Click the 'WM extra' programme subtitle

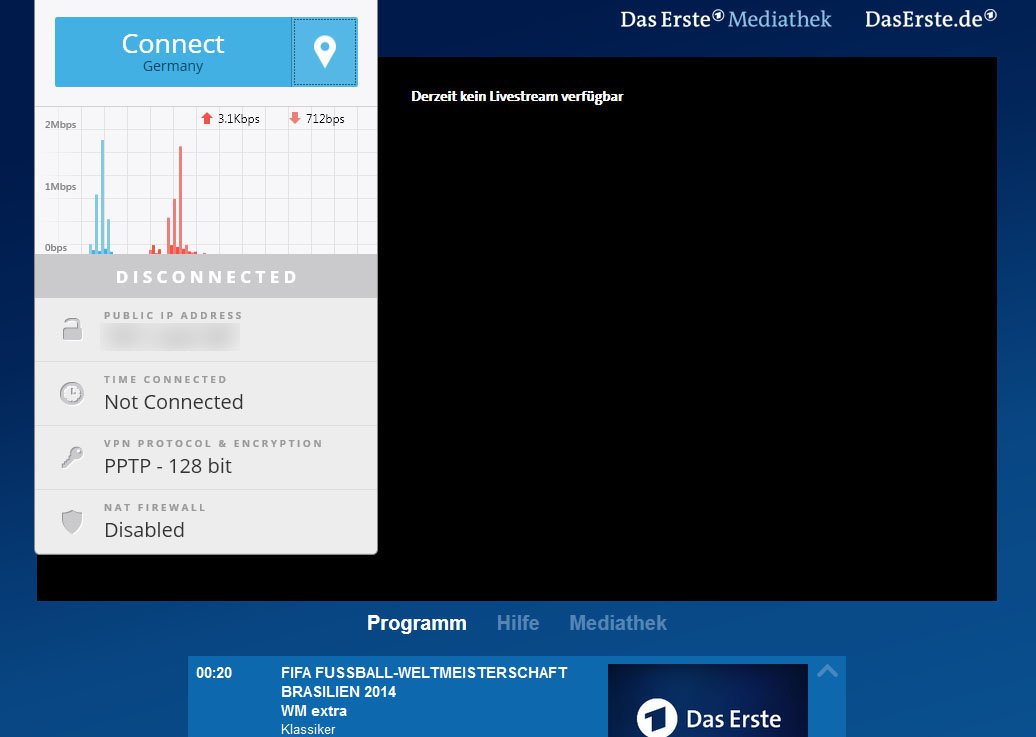coord(314,711)
